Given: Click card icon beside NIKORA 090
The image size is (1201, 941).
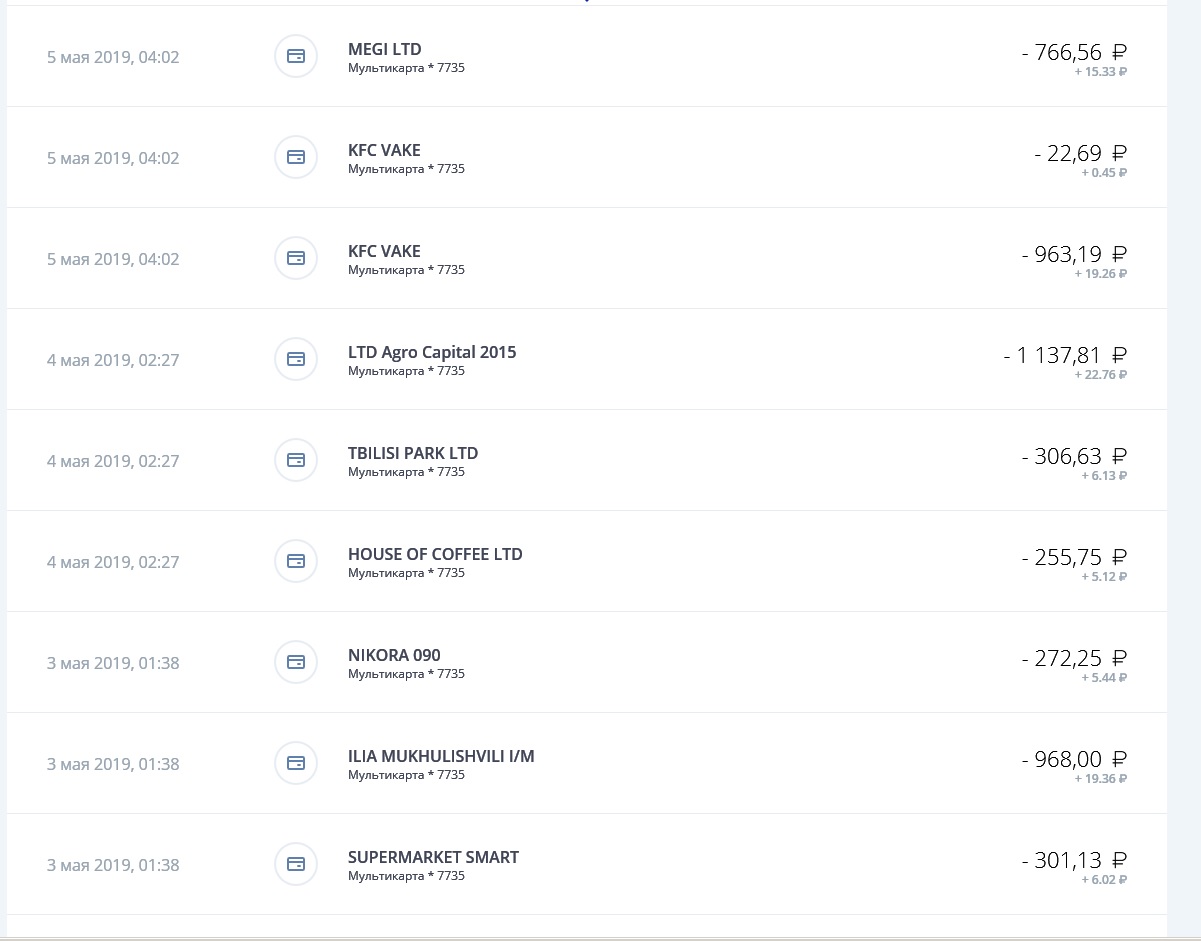Looking at the screenshot, I should tap(296, 662).
